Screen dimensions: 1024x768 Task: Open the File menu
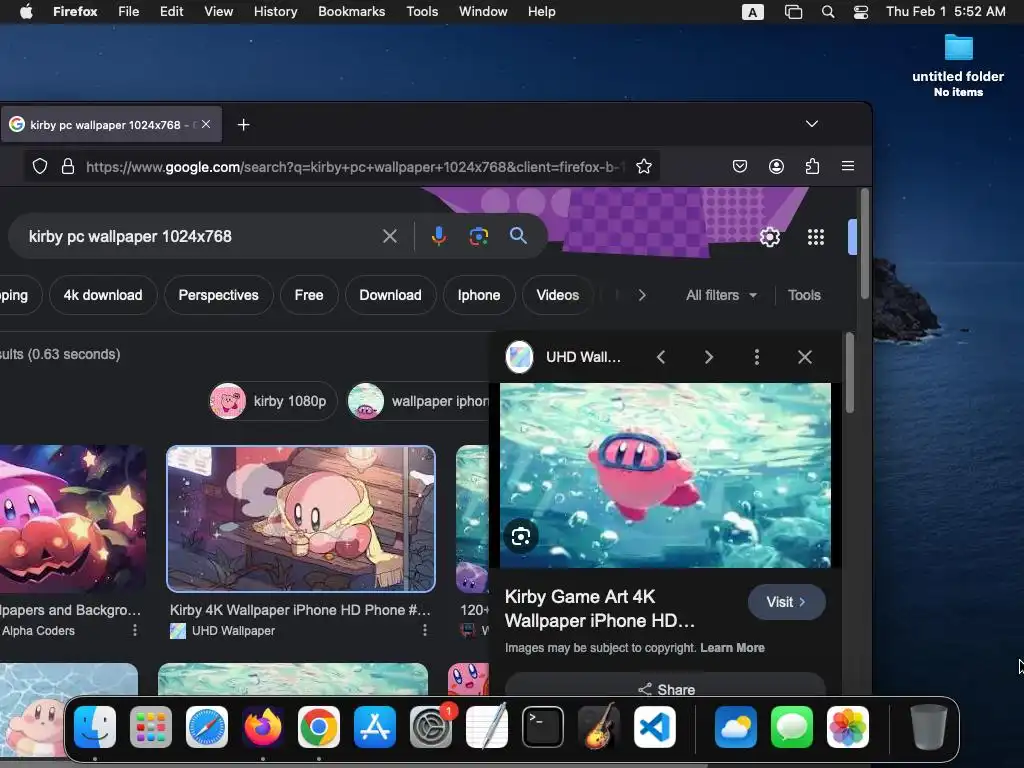point(129,12)
